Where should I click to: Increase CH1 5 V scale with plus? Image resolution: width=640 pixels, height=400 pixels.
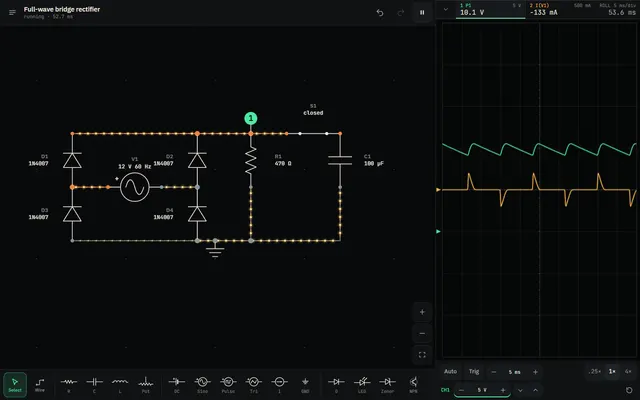503,390
